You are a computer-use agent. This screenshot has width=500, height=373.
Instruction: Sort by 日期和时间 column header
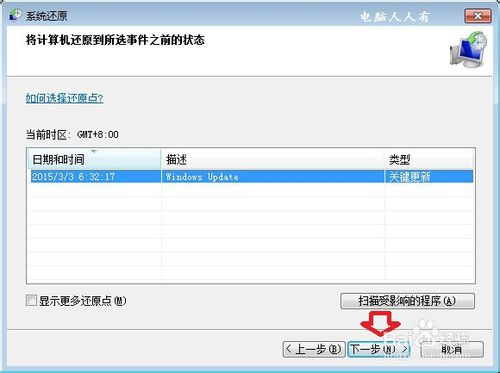coord(94,159)
